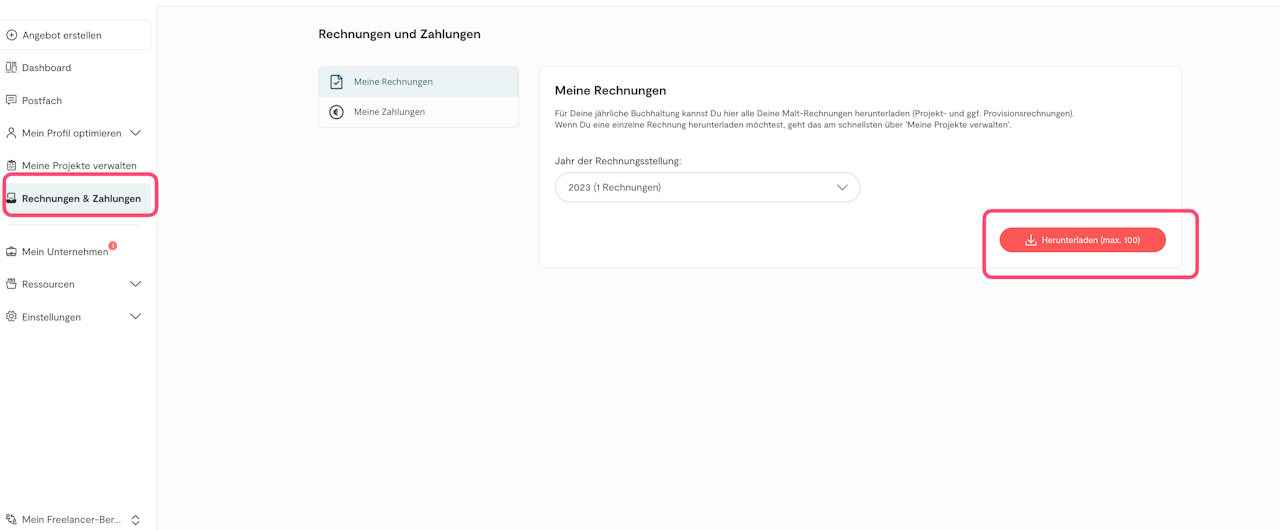Click the Meine Projekte verwalten clipboard icon
1280x530 pixels.
tap(12, 166)
